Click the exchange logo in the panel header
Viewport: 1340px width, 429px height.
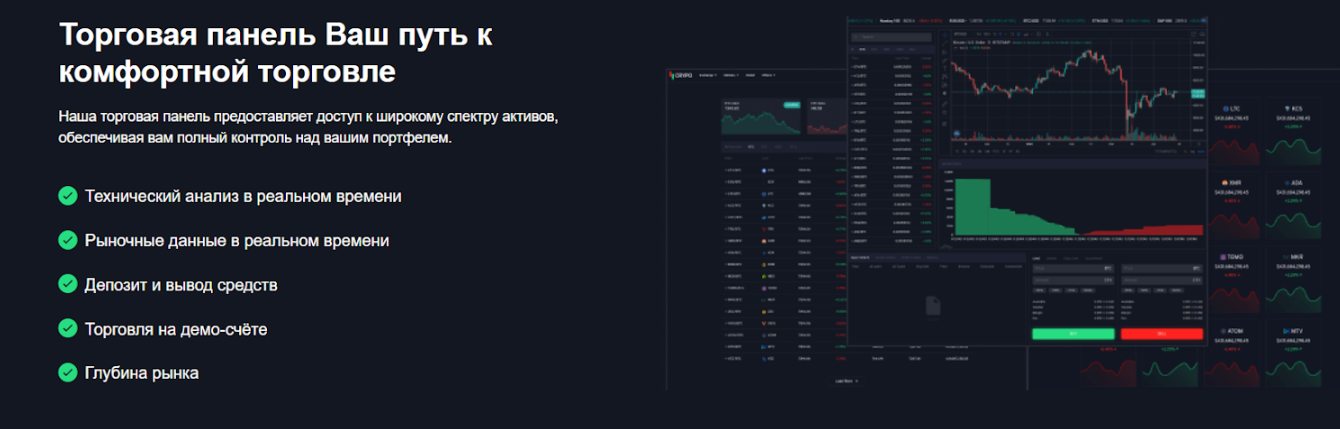coord(685,75)
